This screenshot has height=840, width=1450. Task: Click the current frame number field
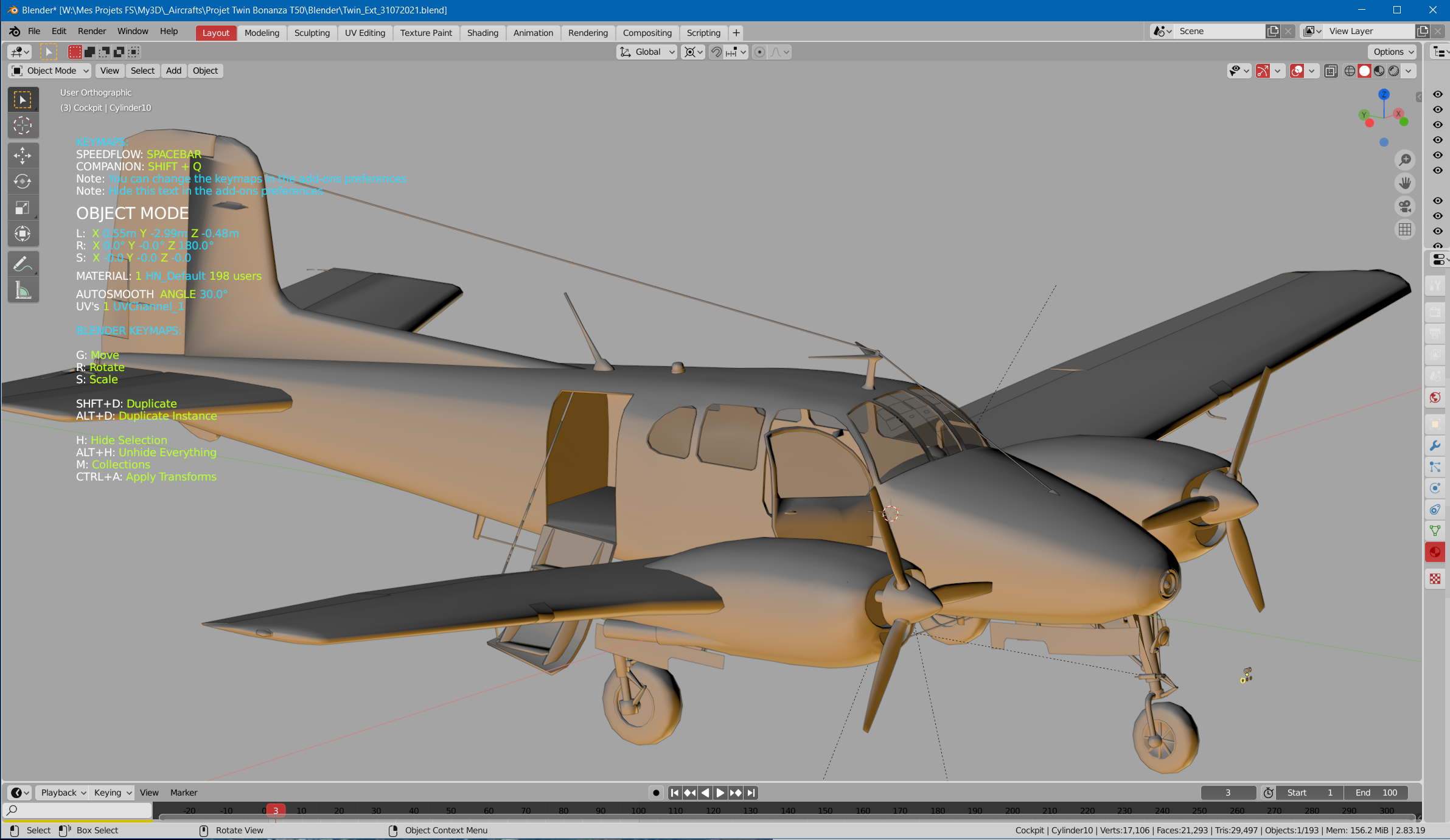(1228, 793)
